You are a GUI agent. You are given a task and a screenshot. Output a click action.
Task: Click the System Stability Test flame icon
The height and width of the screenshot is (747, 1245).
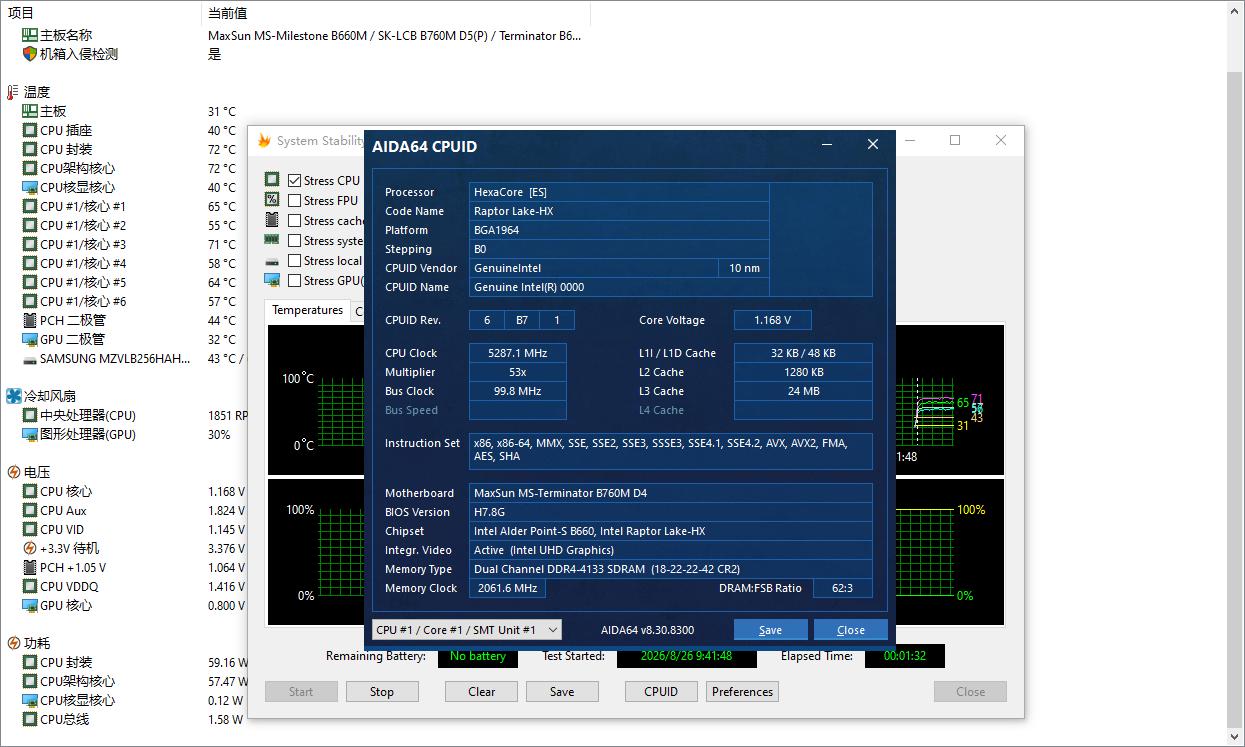[264, 141]
